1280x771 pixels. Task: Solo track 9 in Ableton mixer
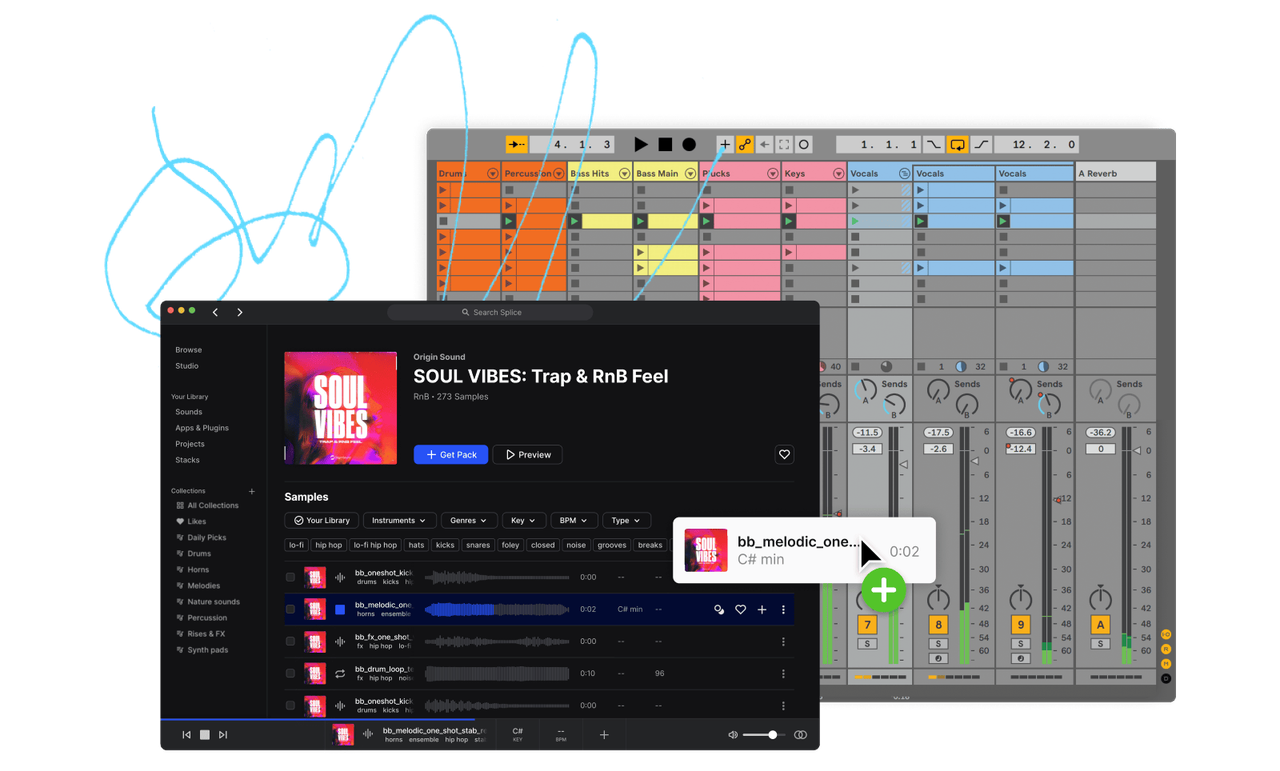click(x=1020, y=644)
